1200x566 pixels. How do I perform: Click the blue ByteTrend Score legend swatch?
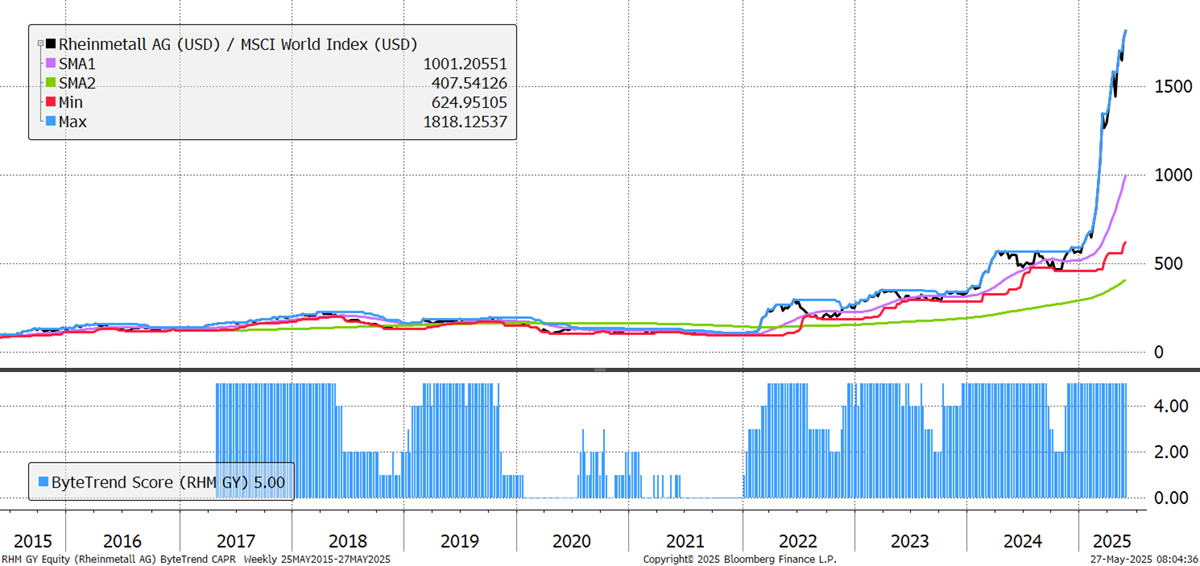click(43, 482)
